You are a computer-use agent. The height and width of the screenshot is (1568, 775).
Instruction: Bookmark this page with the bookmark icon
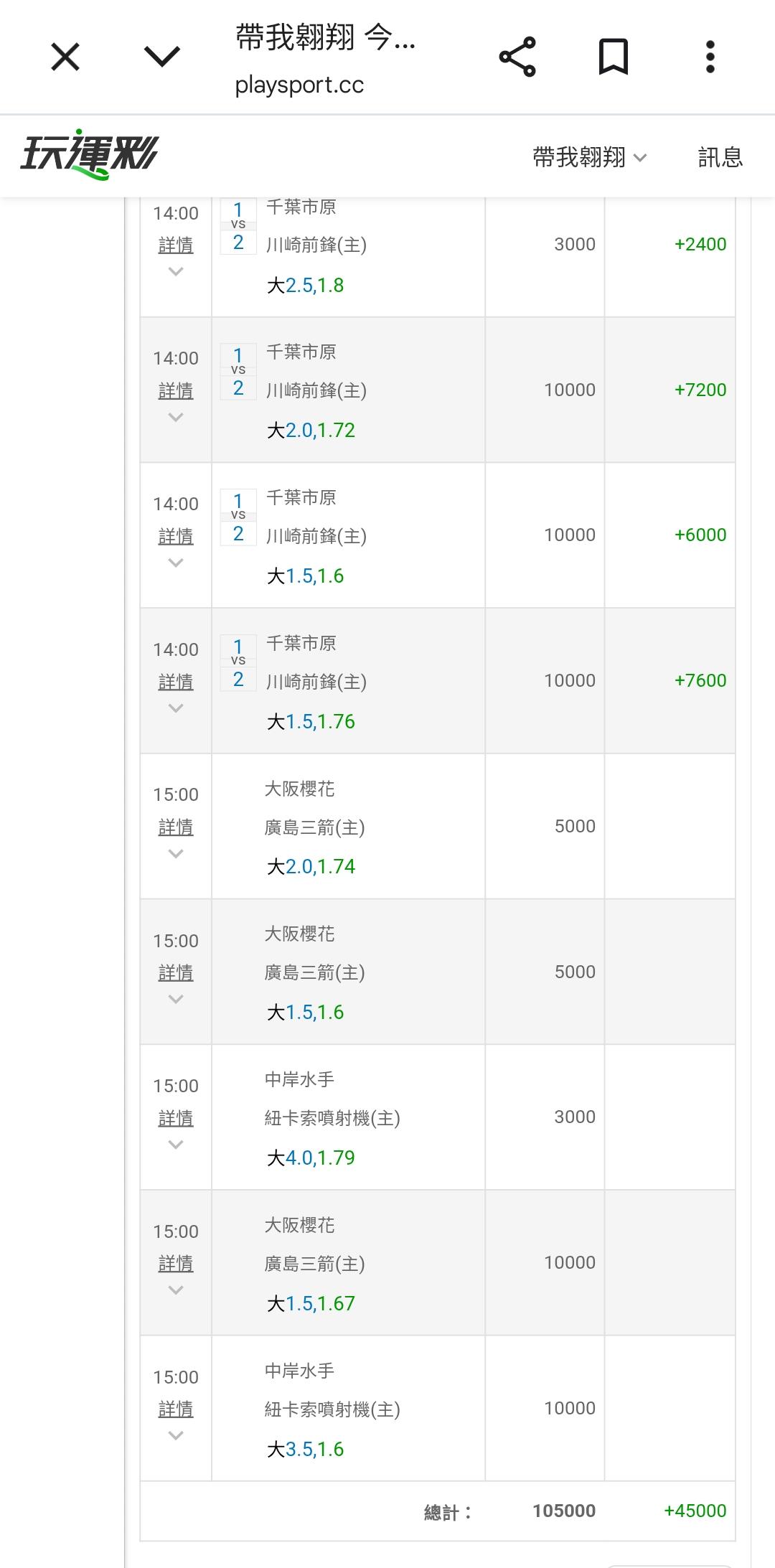click(614, 57)
